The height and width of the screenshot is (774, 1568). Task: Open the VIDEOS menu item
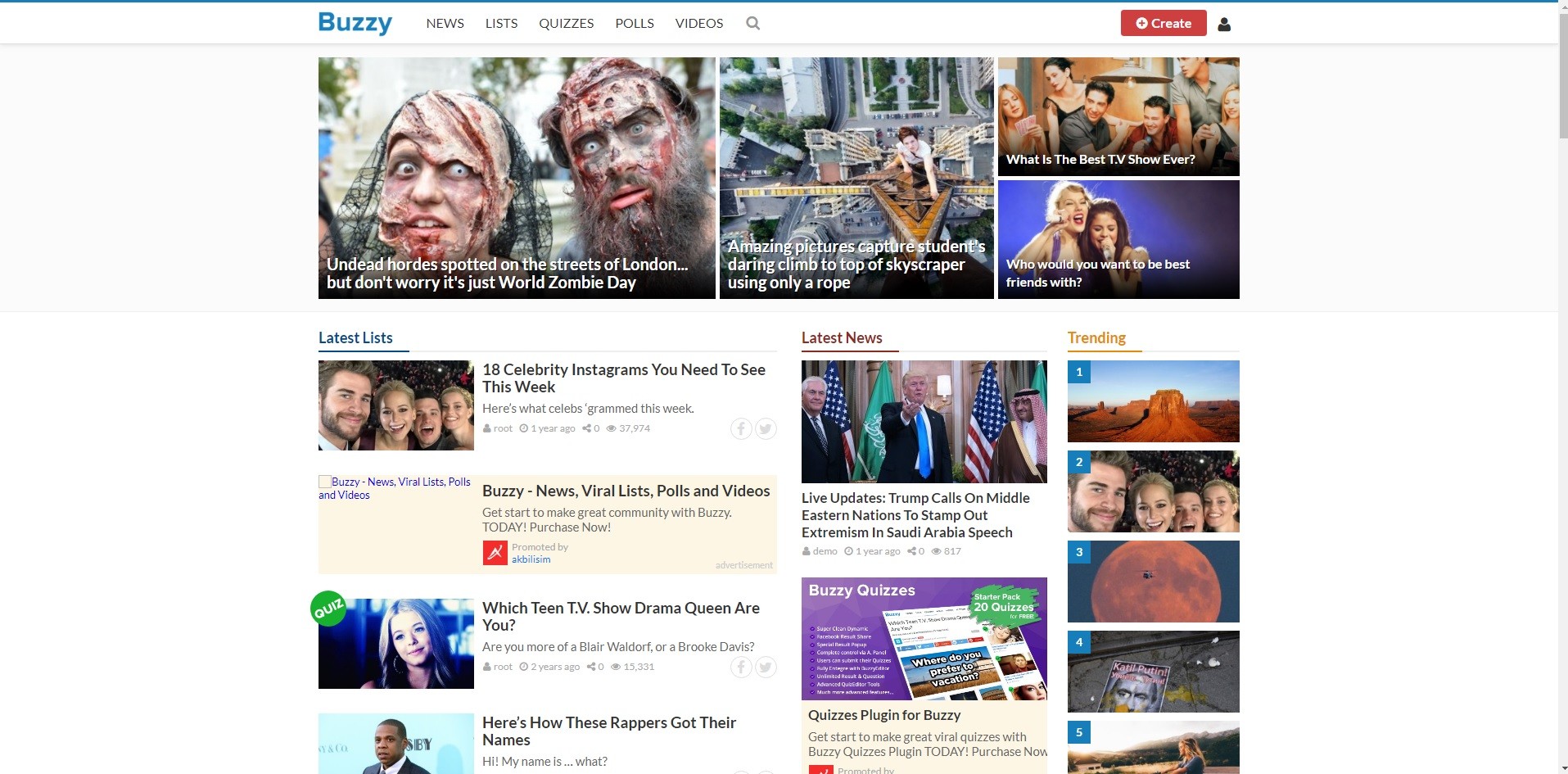point(699,24)
